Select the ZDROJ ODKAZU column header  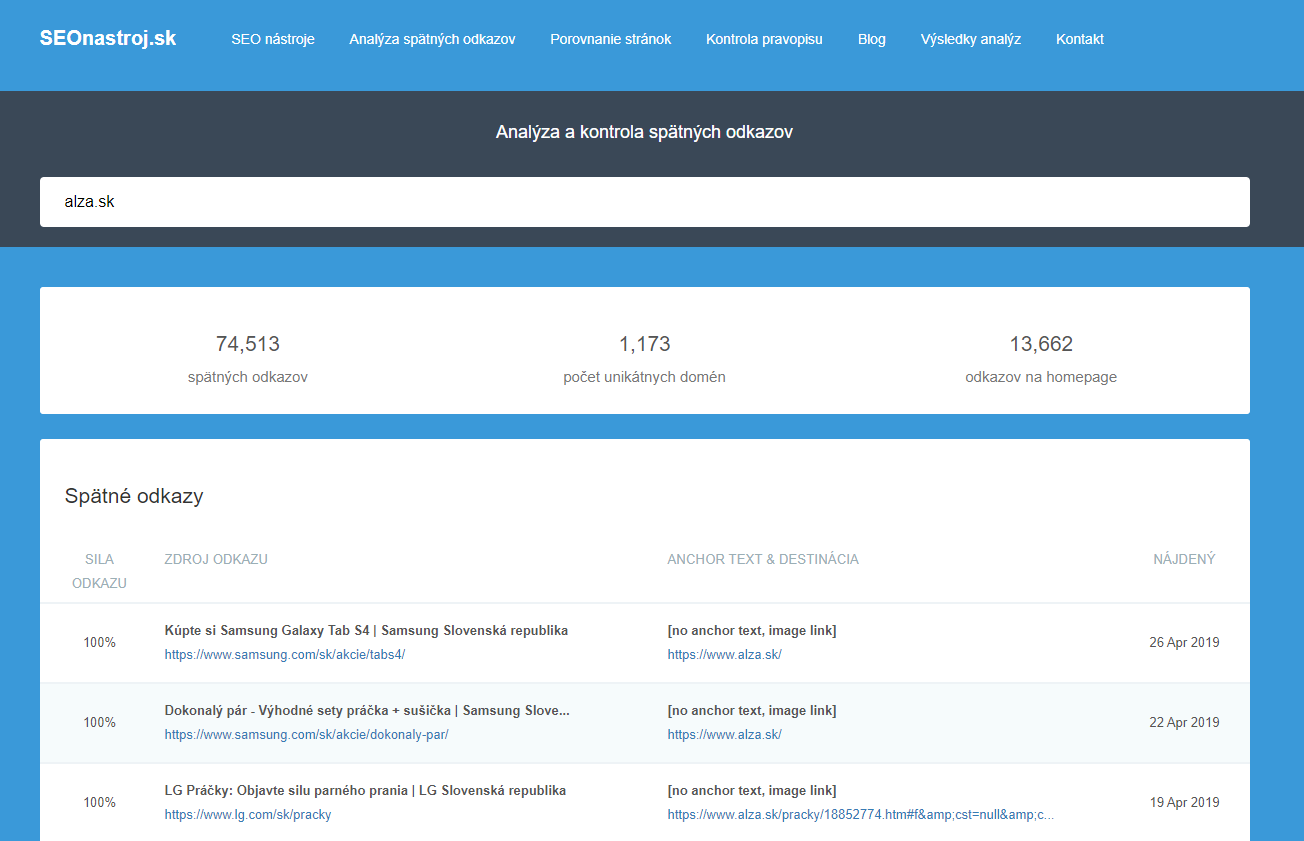point(216,559)
